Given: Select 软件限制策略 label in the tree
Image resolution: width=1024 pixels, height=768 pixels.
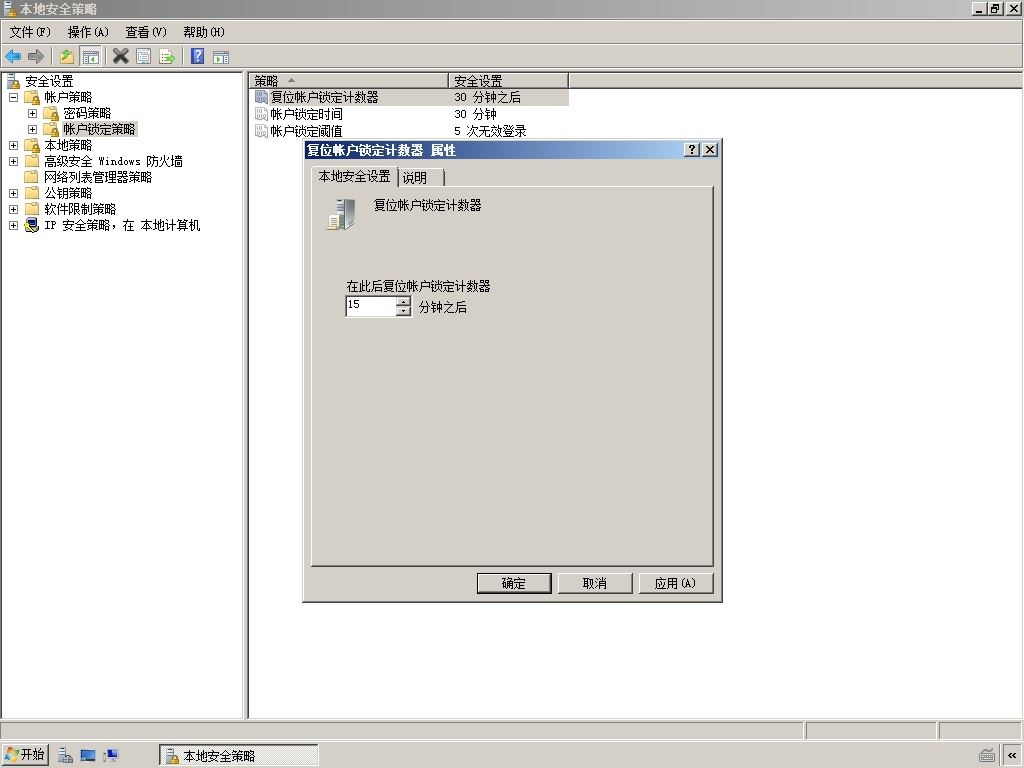Looking at the screenshot, I should [80, 209].
